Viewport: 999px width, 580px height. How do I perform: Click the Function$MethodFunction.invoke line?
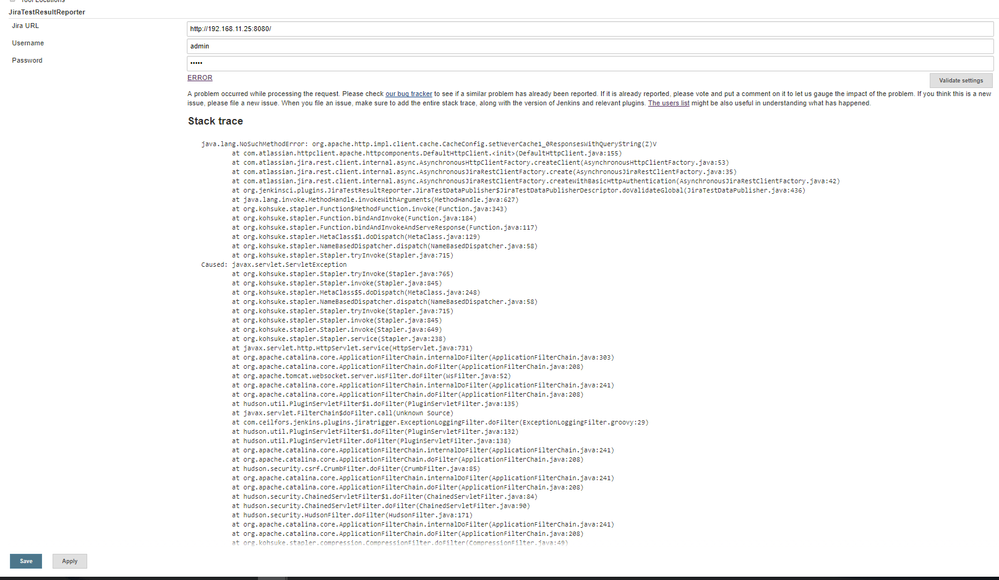tap(369, 209)
